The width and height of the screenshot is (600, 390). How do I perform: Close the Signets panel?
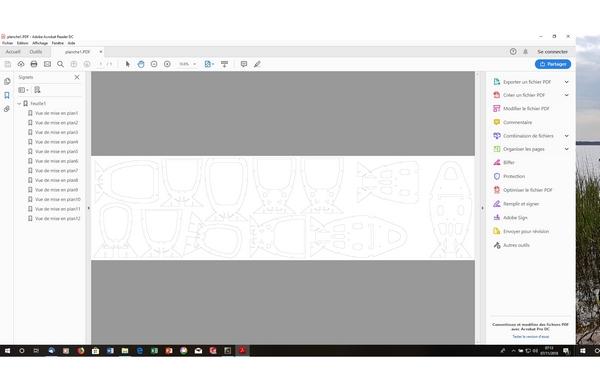click(77, 77)
